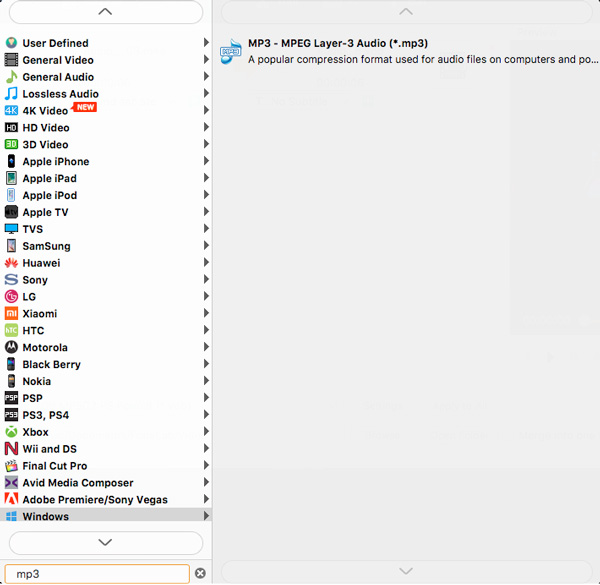The width and height of the screenshot is (600, 585).
Task: Select PS3, PS4 category
Action: pos(106,415)
